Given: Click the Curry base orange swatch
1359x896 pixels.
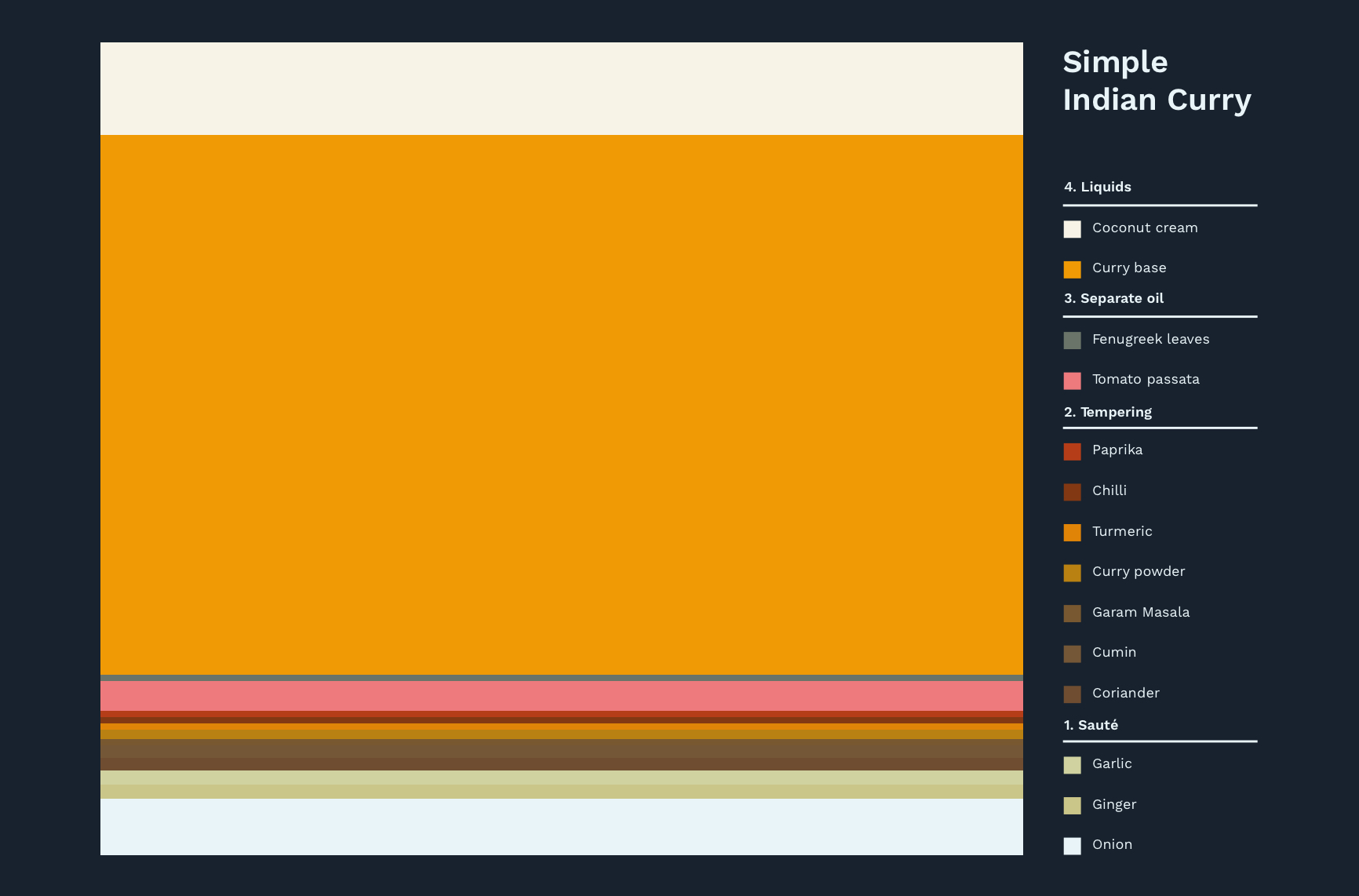Looking at the screenshot, I should tap(1072, 269).
